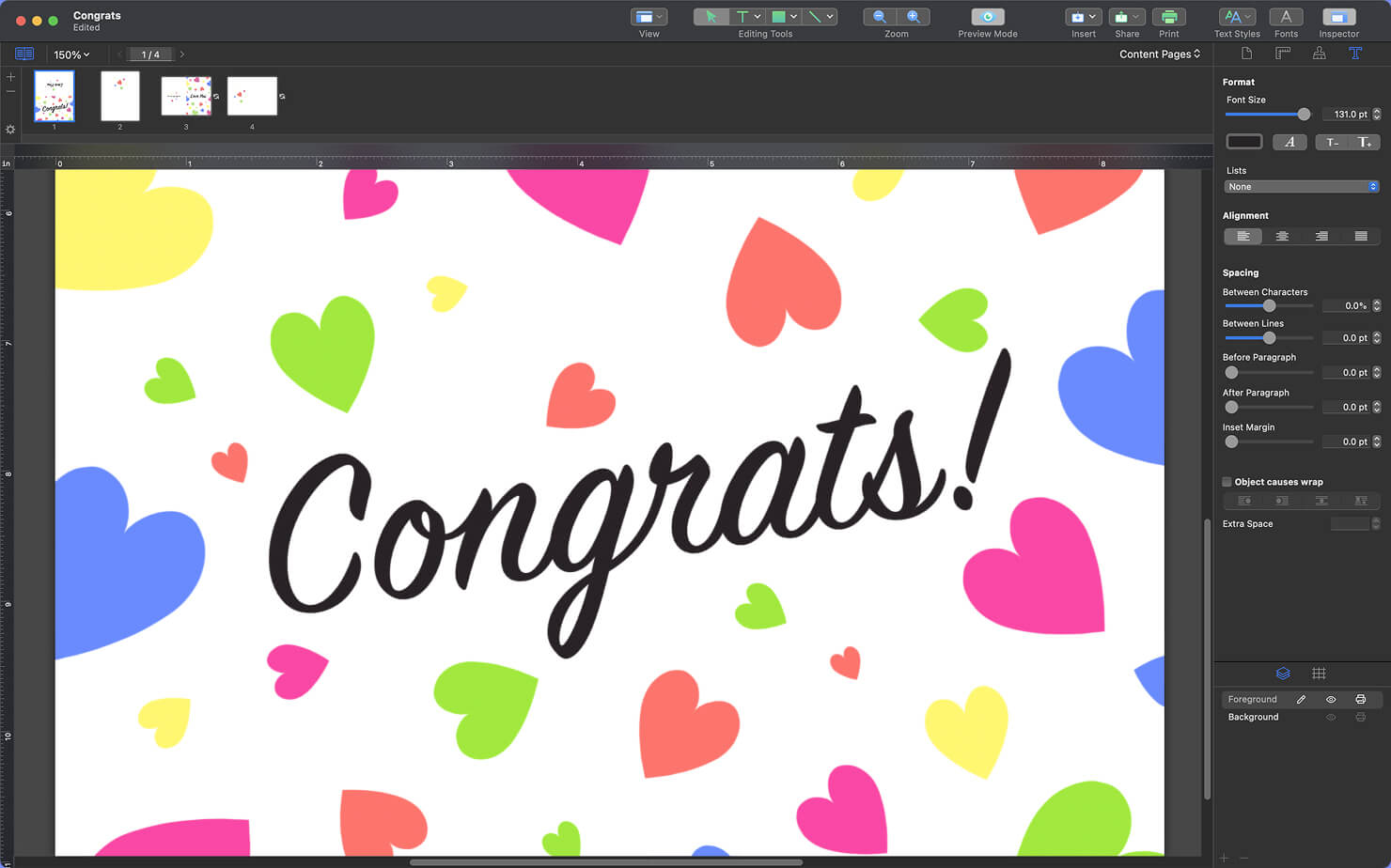Select the Text tool in Editing Tools
This screenshot has width=1391, height=868.
(x=742, y=17)
